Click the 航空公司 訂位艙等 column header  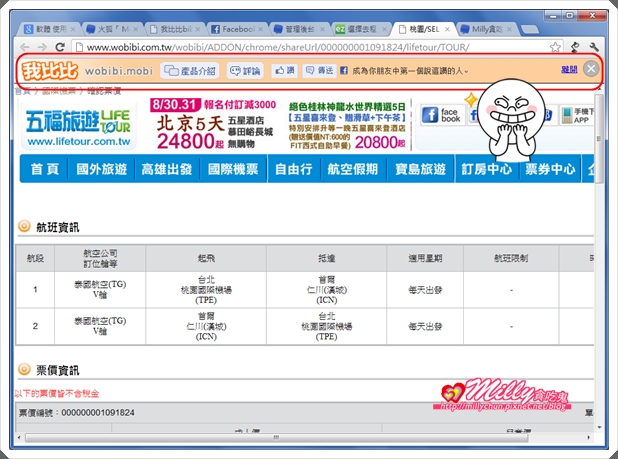(x=100, y=258)
